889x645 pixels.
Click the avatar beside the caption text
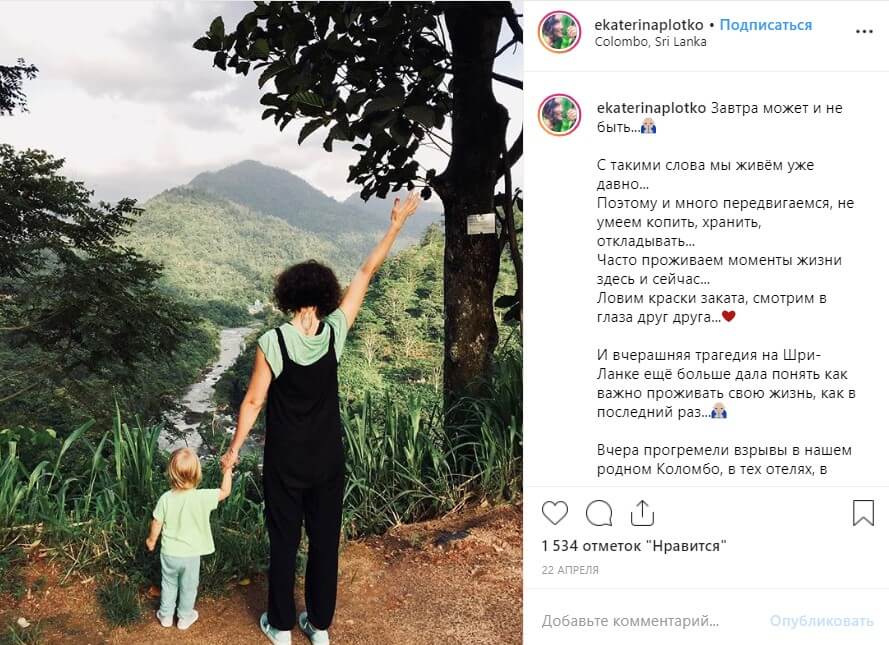click(559, 115)
